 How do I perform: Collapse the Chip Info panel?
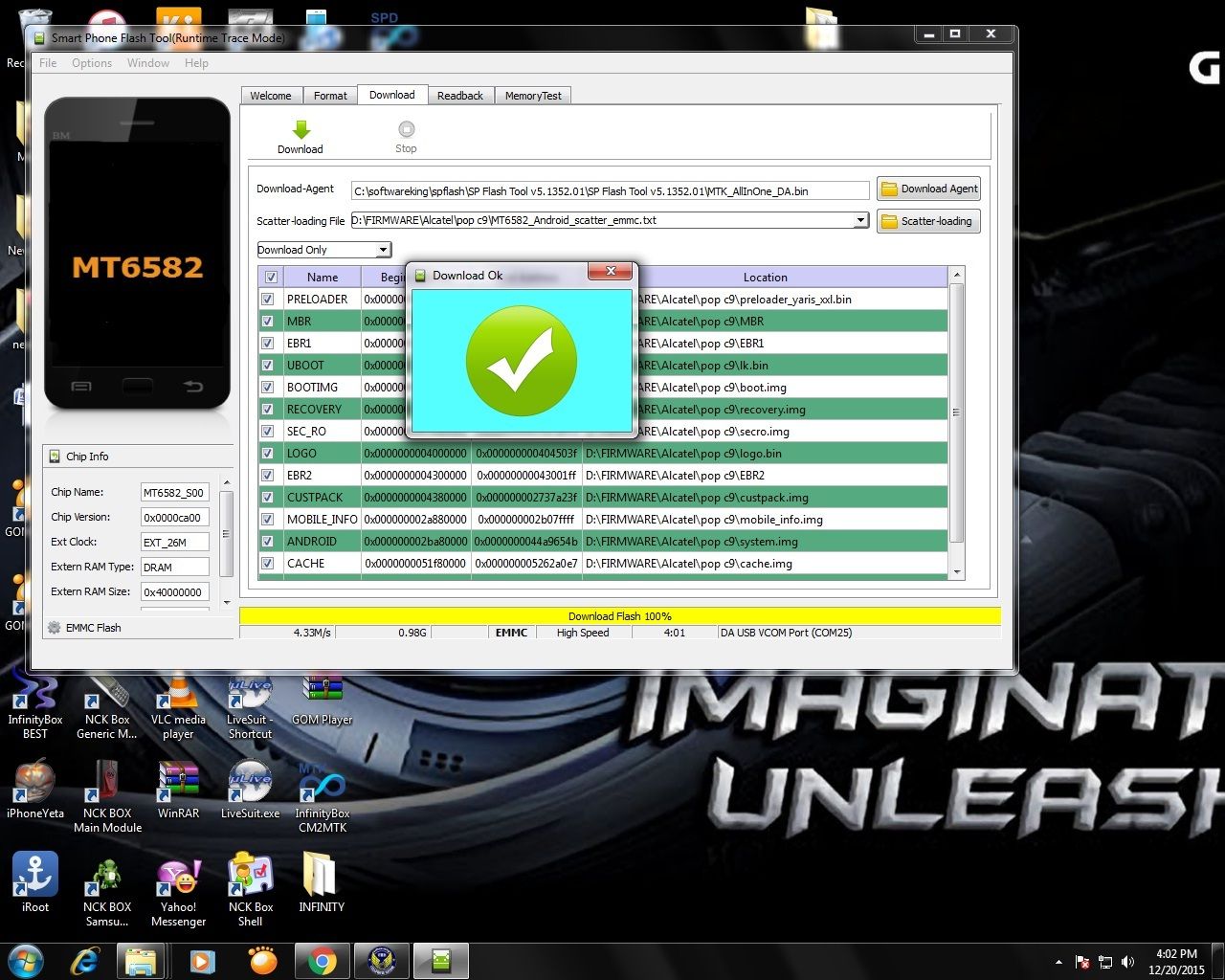point(55,457)
